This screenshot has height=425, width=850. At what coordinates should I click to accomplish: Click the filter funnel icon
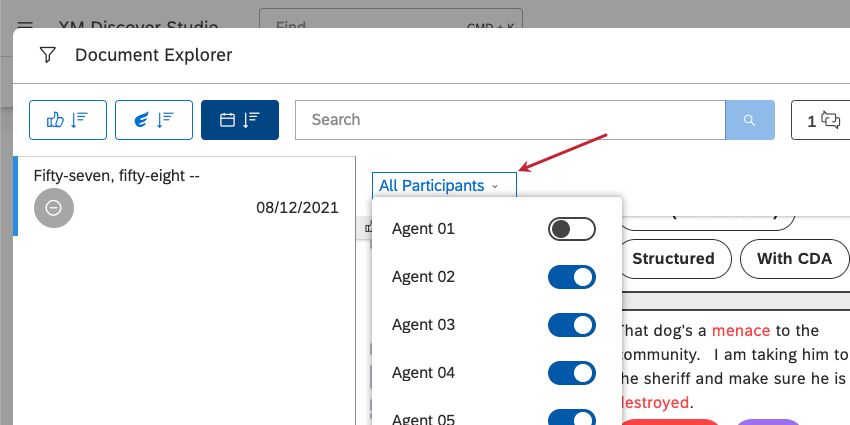[x=48, y=55]
